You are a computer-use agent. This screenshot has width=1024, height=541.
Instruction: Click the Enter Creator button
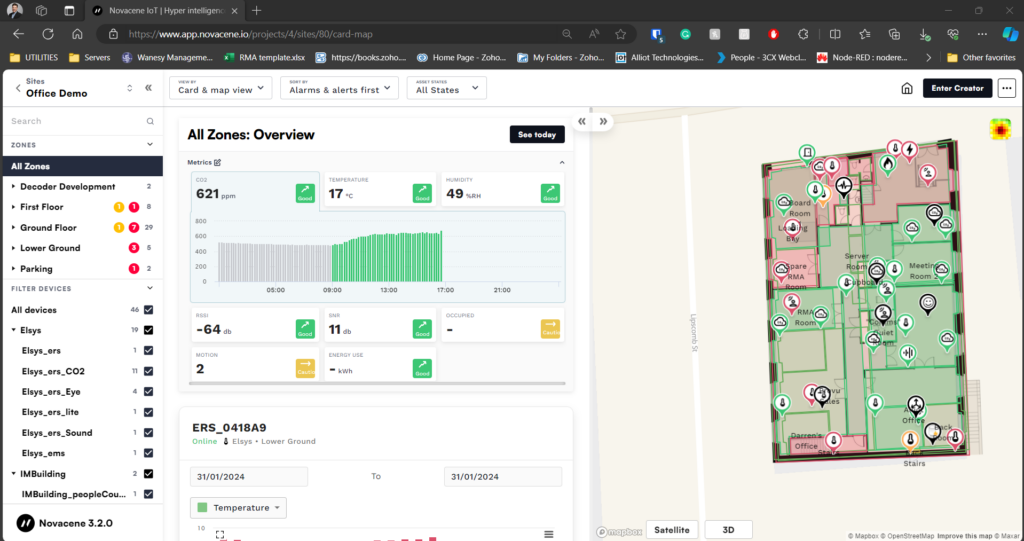click(x=957, y=88)
